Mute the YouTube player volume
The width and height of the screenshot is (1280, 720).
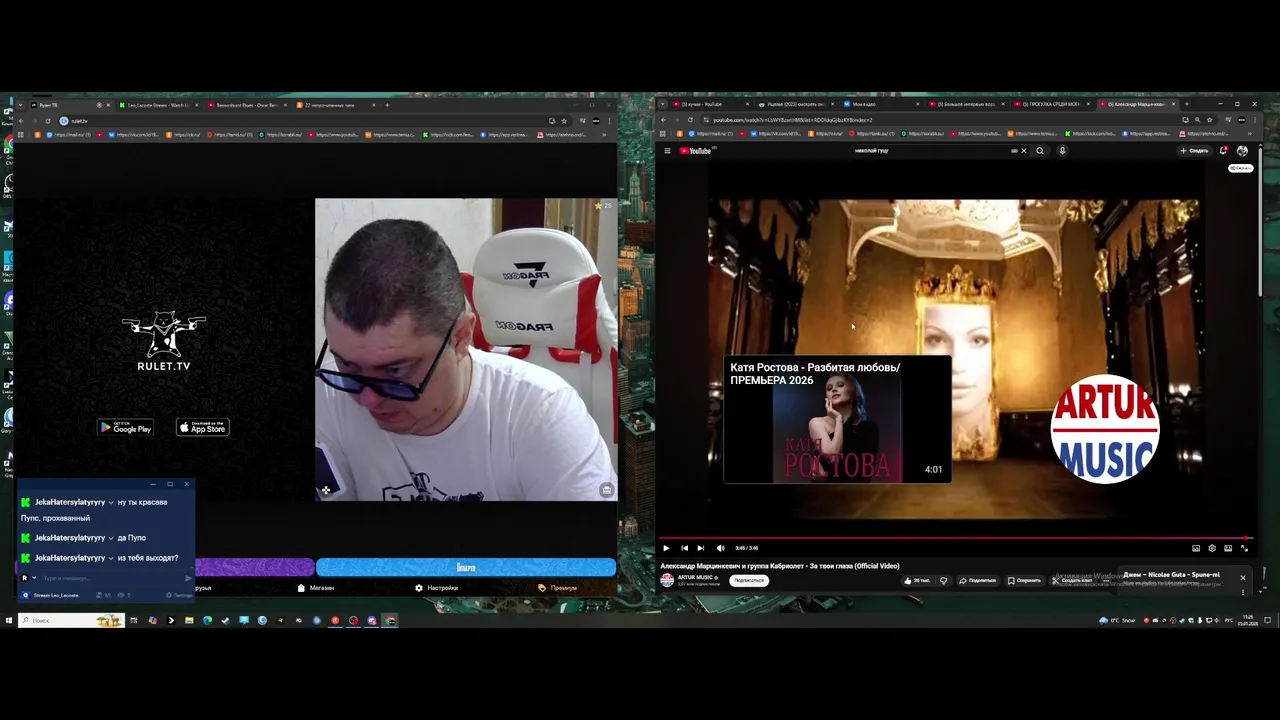[720, 548]
